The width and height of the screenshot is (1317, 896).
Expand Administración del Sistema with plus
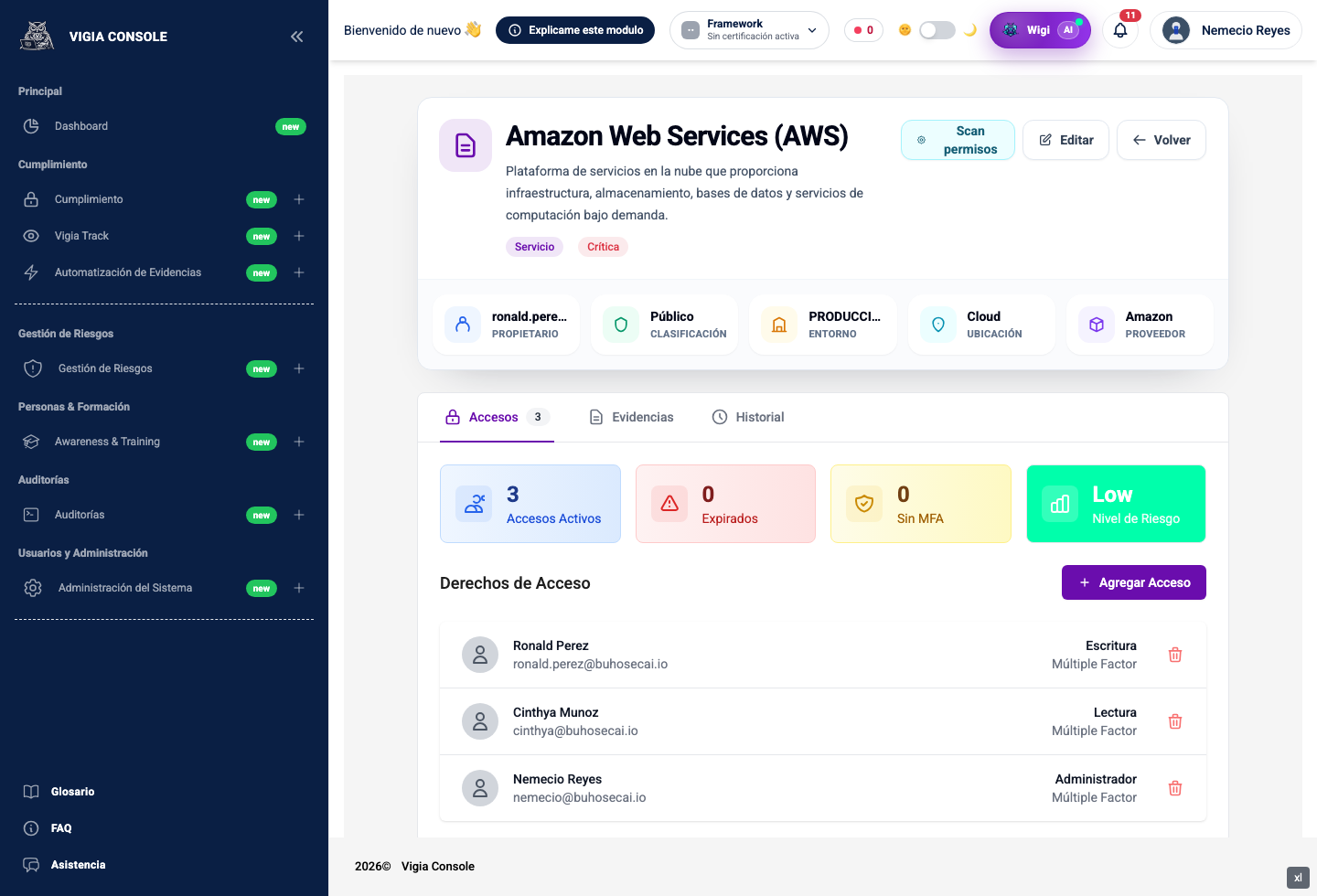point(299,588)
